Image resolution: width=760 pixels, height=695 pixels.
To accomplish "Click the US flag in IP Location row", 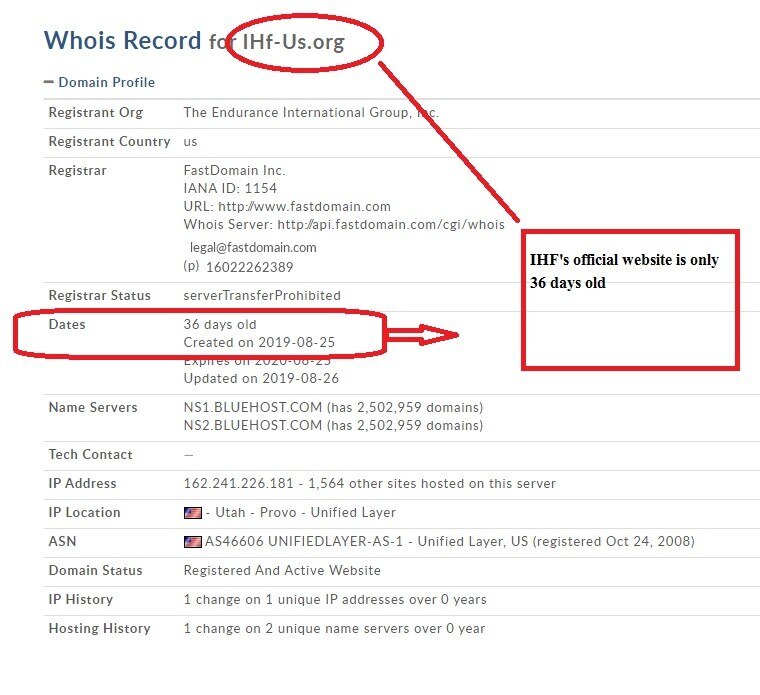I will pyautogui.click(x=192, y=512).
